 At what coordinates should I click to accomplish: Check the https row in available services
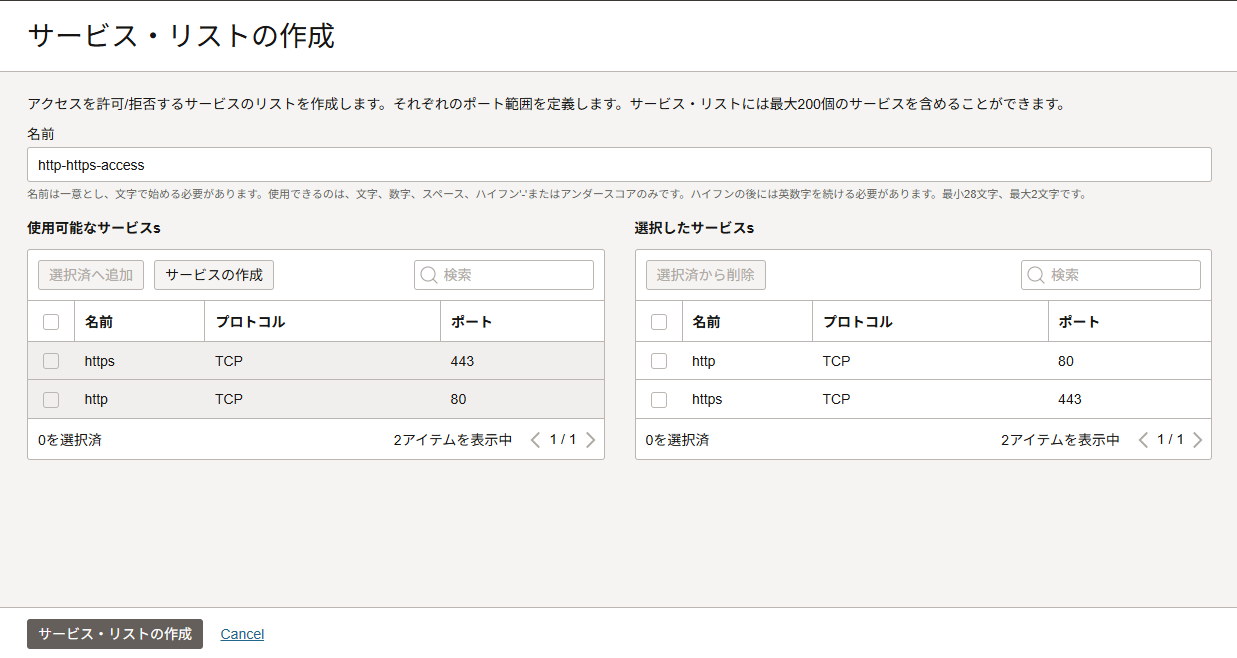(x=51, y=361)
